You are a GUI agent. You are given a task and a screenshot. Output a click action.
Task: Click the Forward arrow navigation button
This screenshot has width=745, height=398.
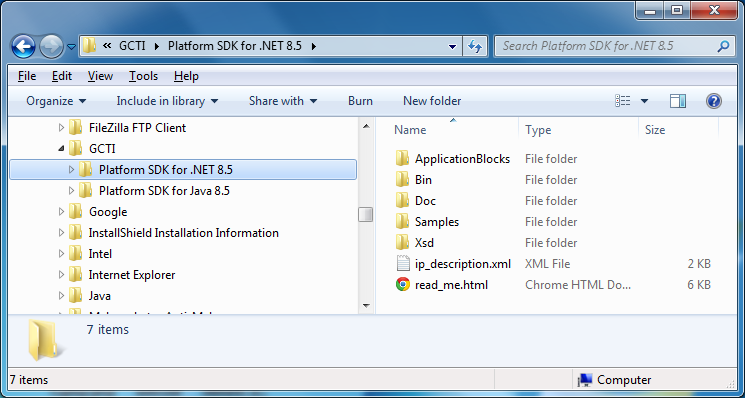51,47
